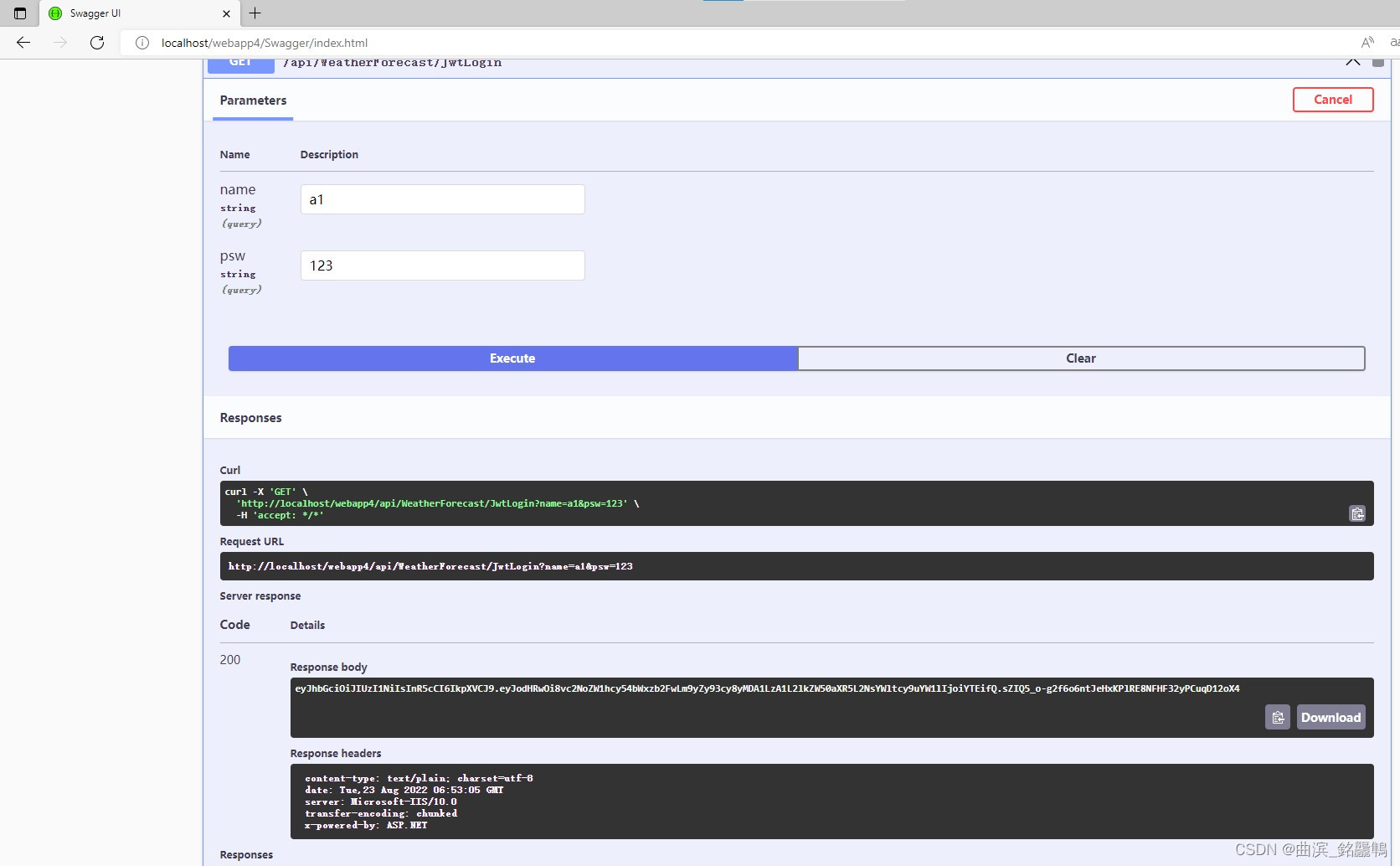This screenshot has width=1400, height=866.
Task: Click the x-powered-by: ASP.NET header line
Action: click(366, 825)
